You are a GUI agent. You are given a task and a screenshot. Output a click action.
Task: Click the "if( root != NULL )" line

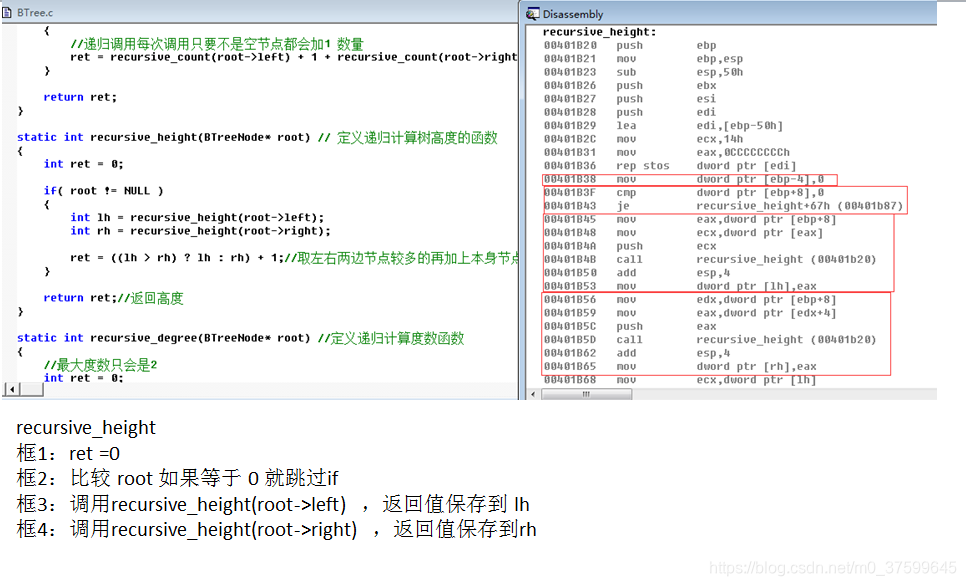104,191
